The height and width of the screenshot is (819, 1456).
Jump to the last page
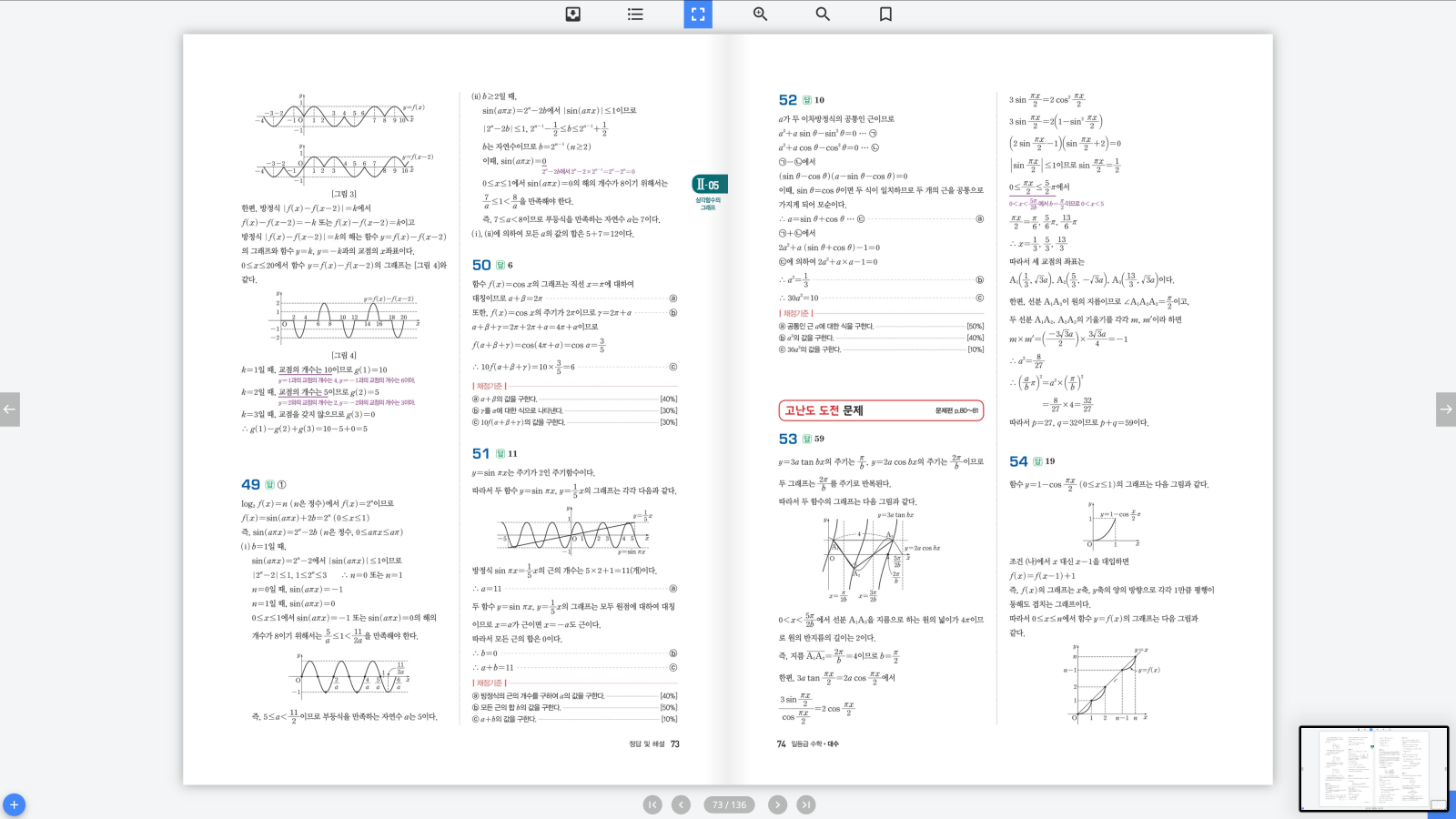point(806,804)
